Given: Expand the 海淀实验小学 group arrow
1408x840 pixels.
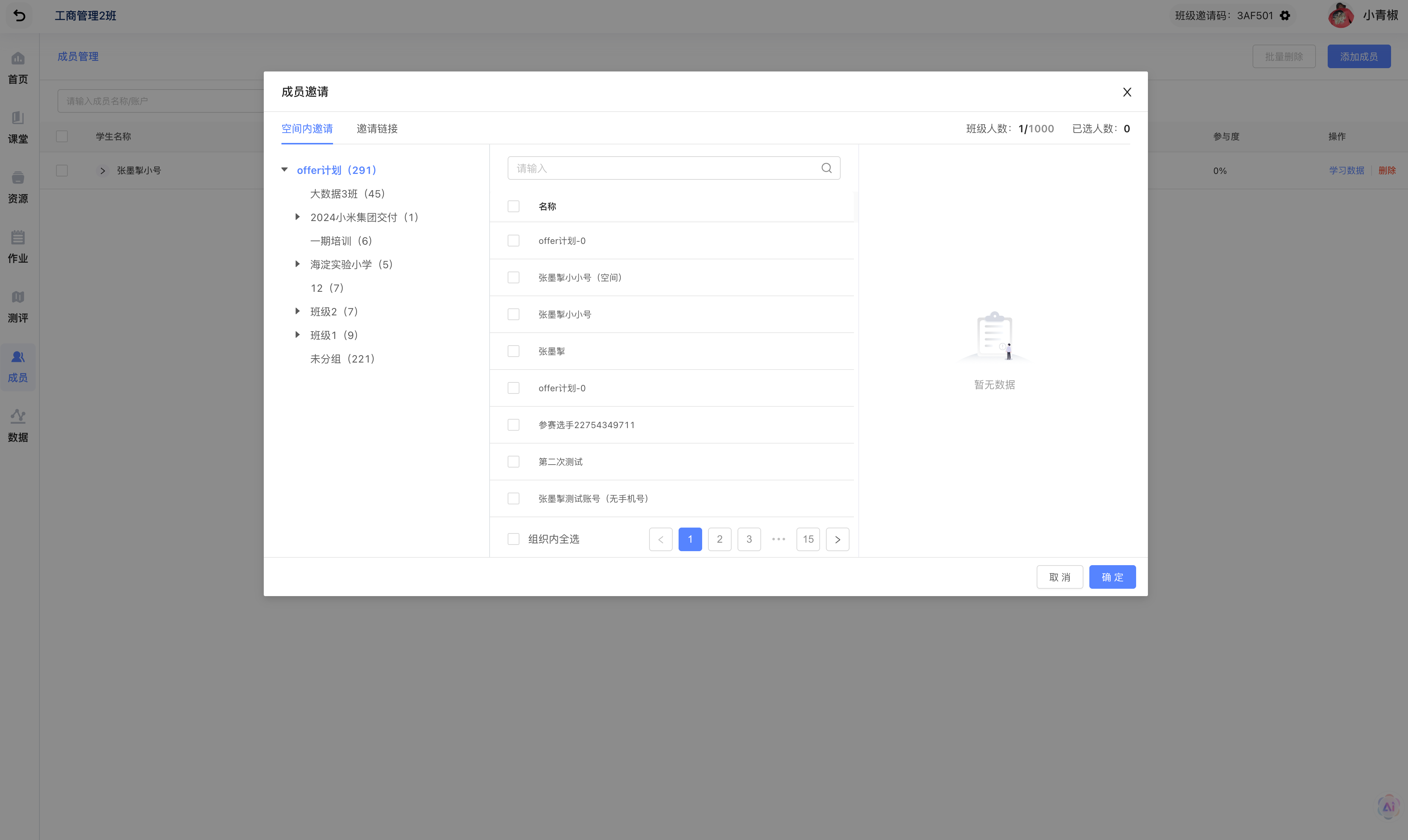Looking at the screenshot, I should tap(297, 264).
